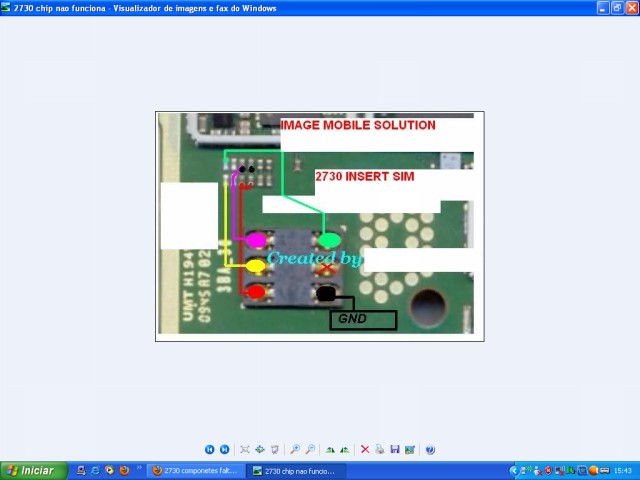This screenshot has height=480, width=640.
Task: Open the viewer Help
Action: pyautogui.click(x=430, y=449)
